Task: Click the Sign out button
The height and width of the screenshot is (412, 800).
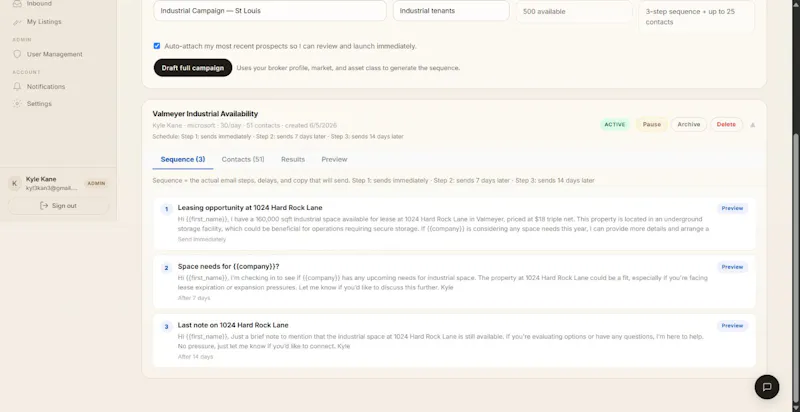Action: point(58,205)
